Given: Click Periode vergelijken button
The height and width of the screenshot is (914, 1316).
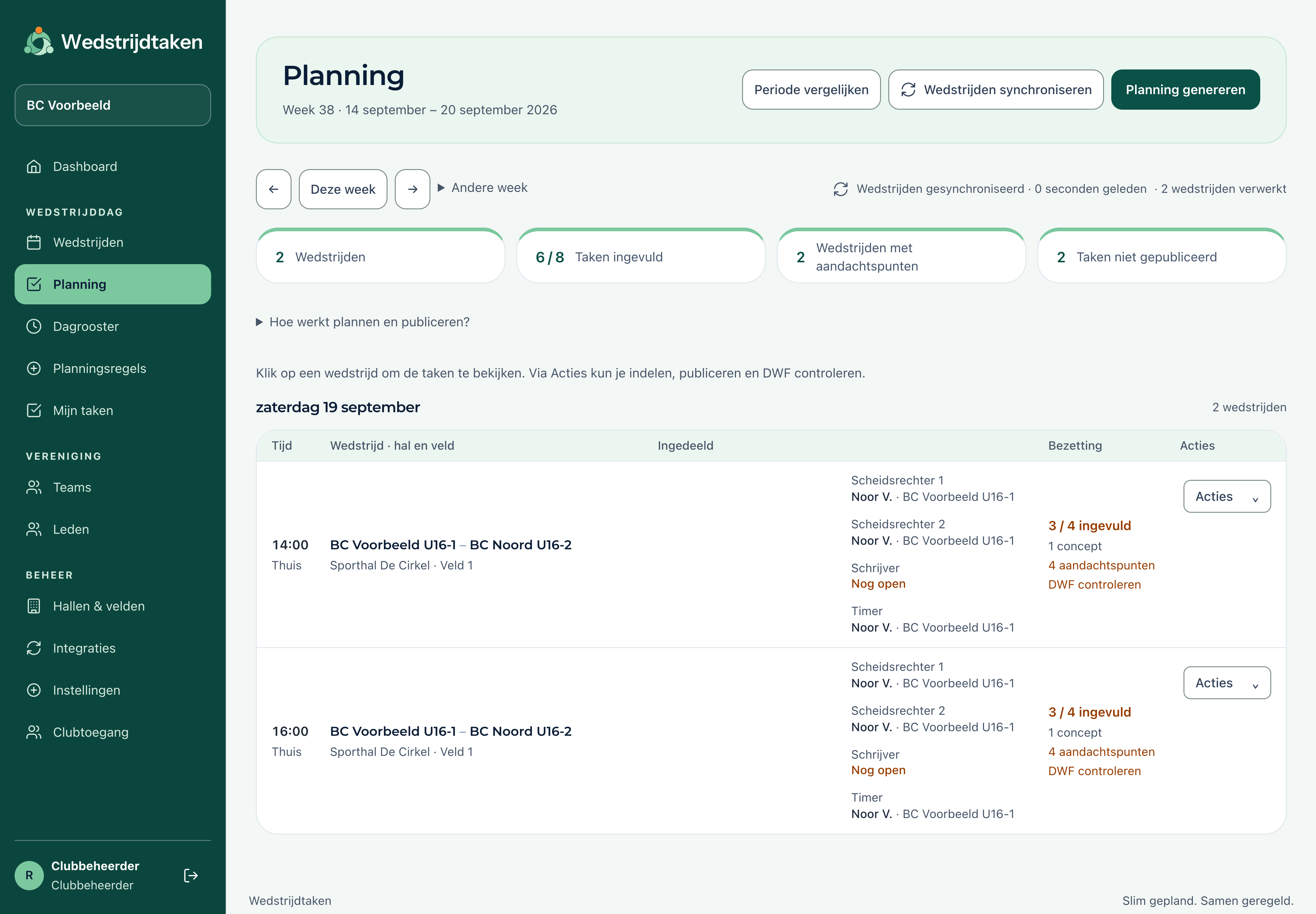Looking at the screenshot, I should (811, 90).
